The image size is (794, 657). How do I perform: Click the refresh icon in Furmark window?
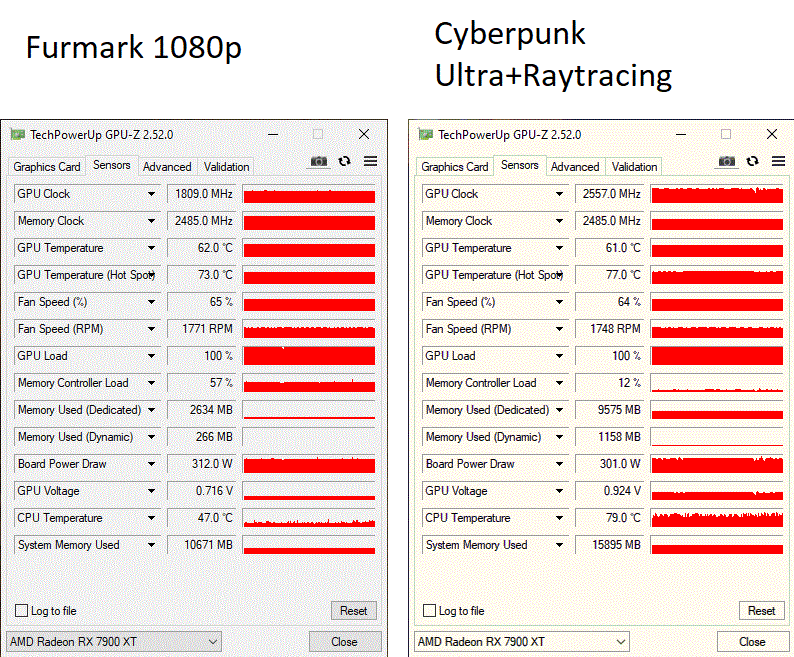(x=344, y=161)
